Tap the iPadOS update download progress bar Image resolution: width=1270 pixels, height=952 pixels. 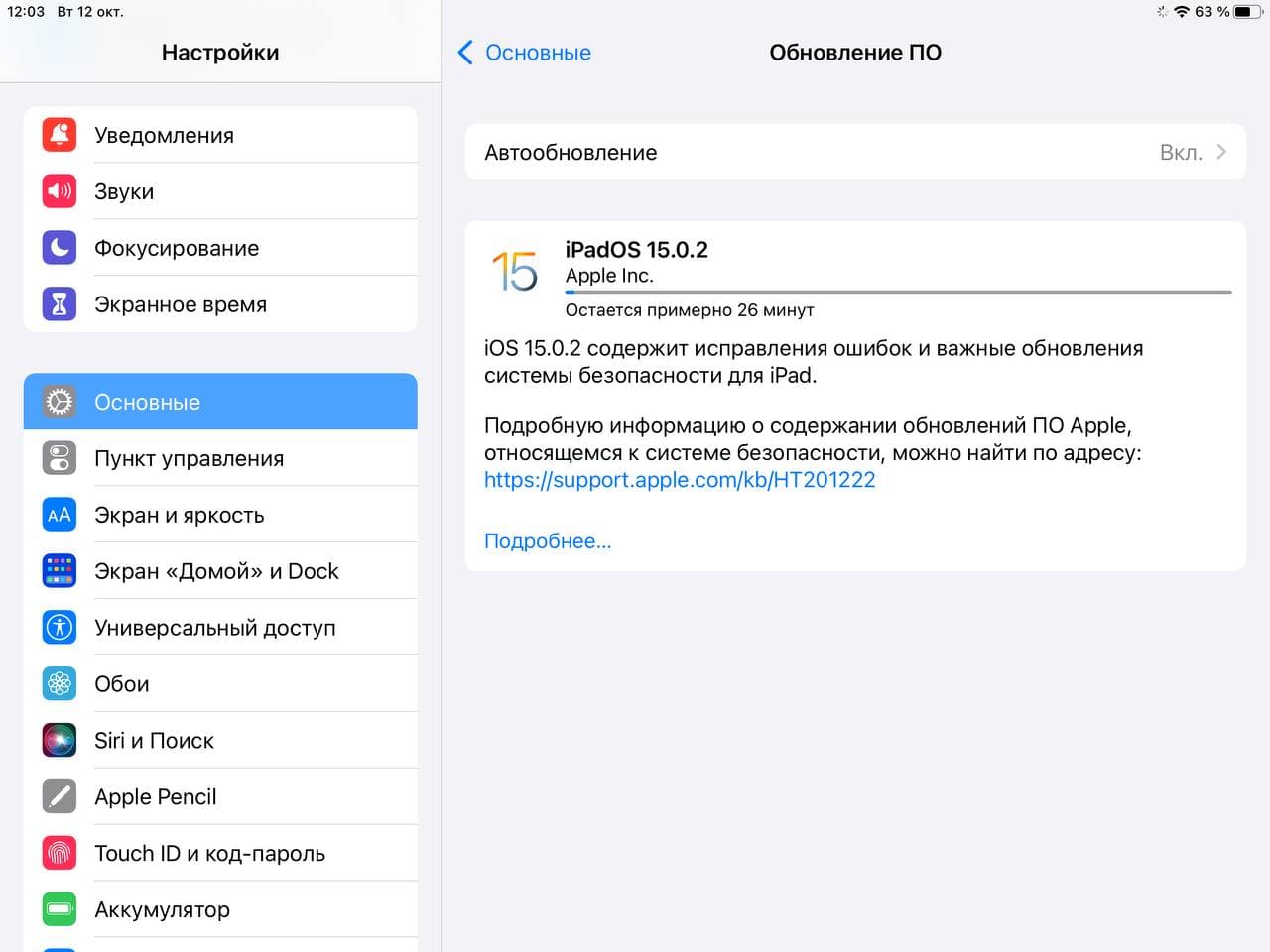point(898,293)
